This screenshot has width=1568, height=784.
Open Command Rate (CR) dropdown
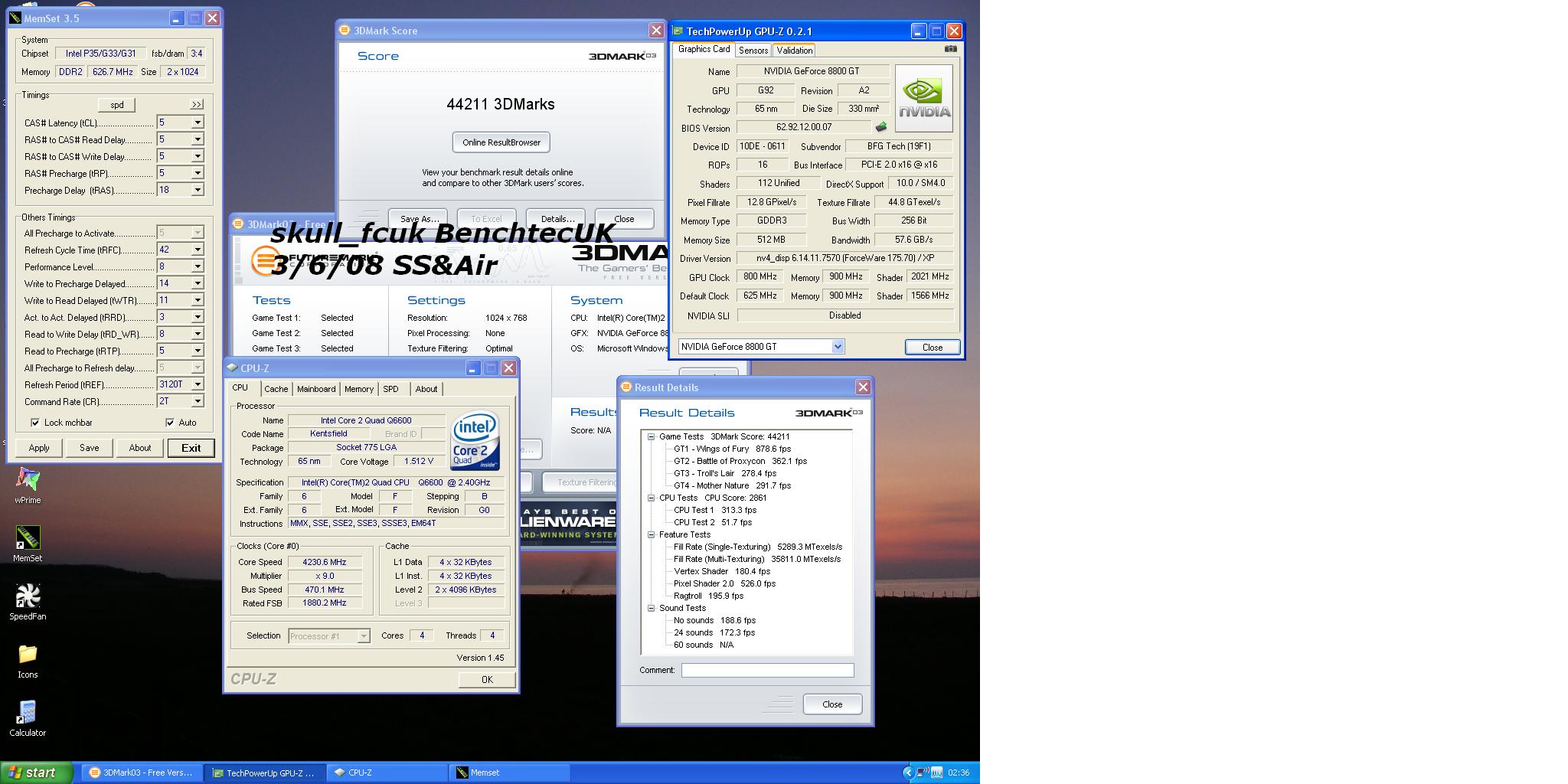198,401
